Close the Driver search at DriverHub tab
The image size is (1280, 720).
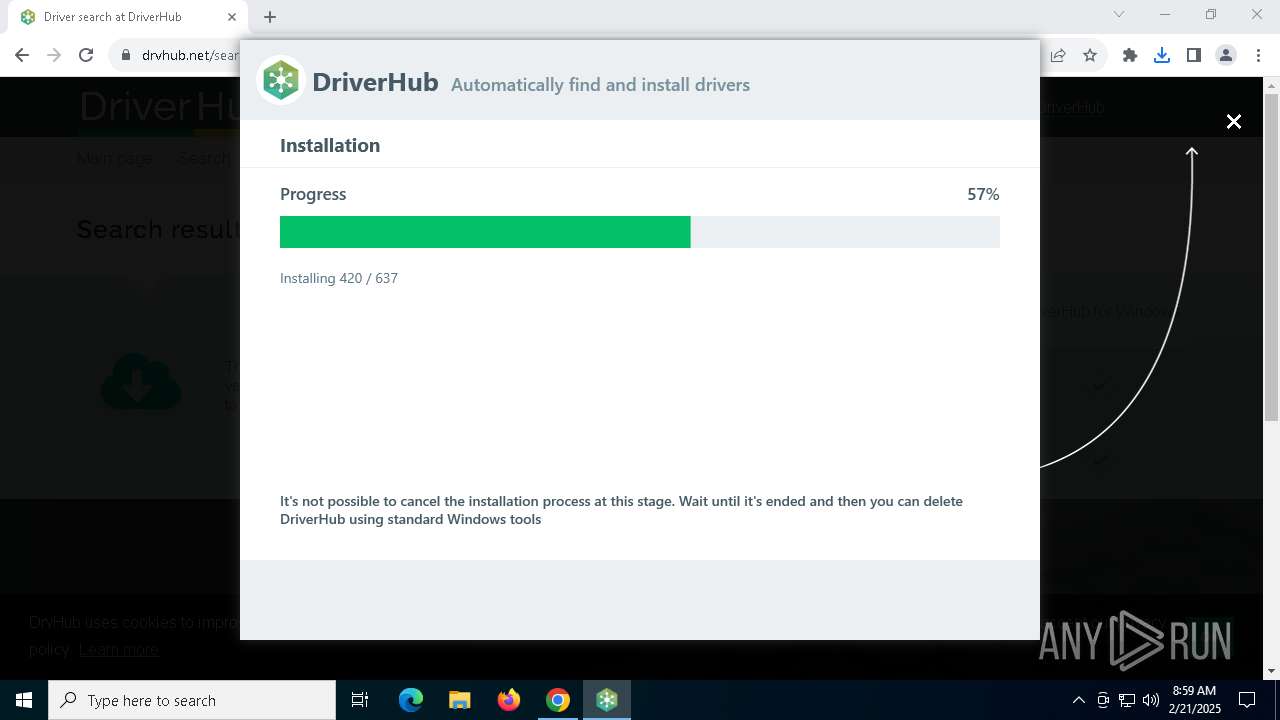tap(232, 17)
